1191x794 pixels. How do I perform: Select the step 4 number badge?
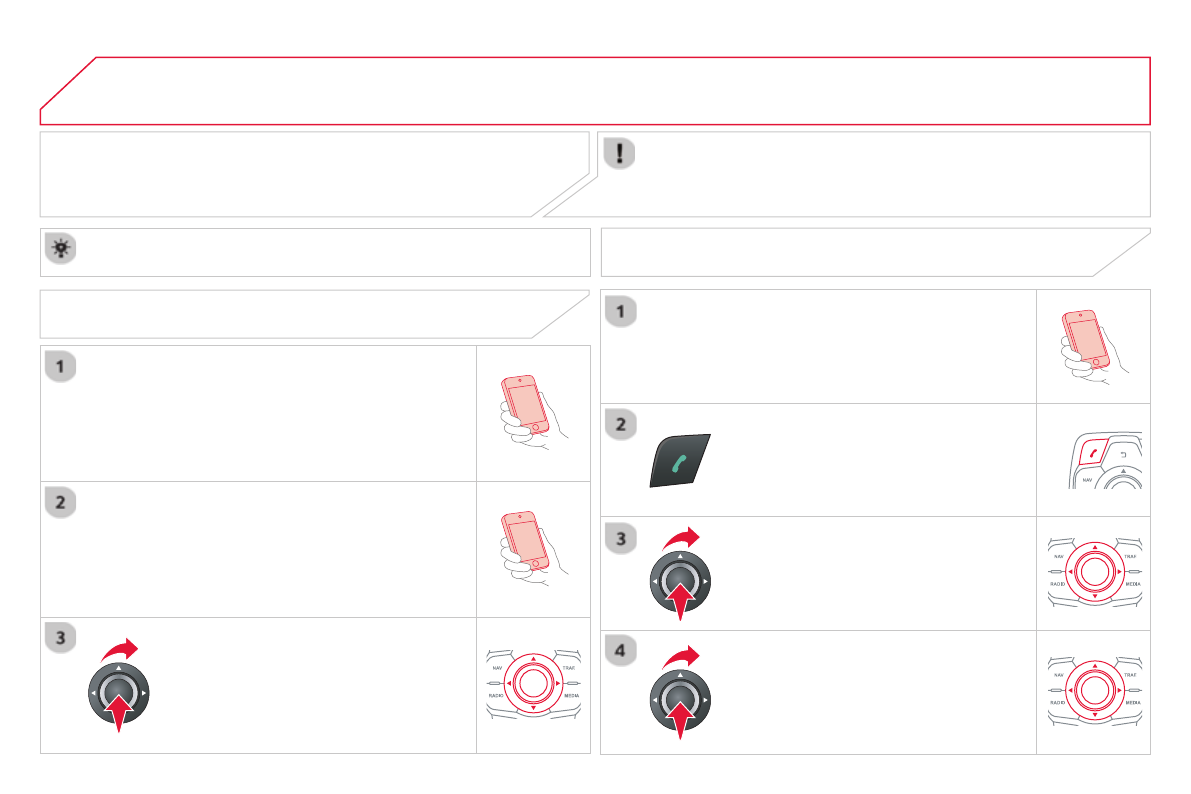click(x=621, y=651)
